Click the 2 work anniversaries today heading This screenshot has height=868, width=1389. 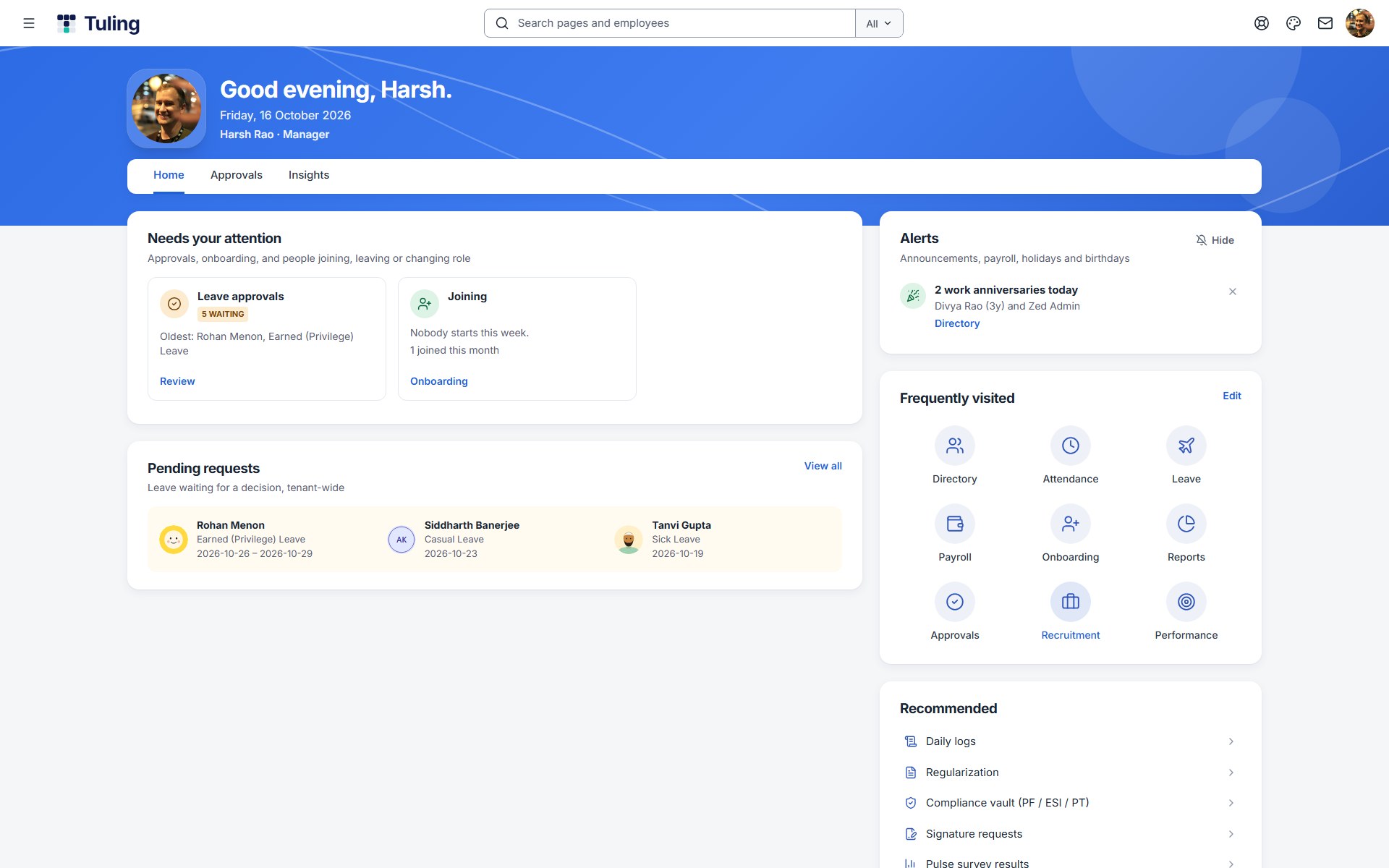(1006, 290)
